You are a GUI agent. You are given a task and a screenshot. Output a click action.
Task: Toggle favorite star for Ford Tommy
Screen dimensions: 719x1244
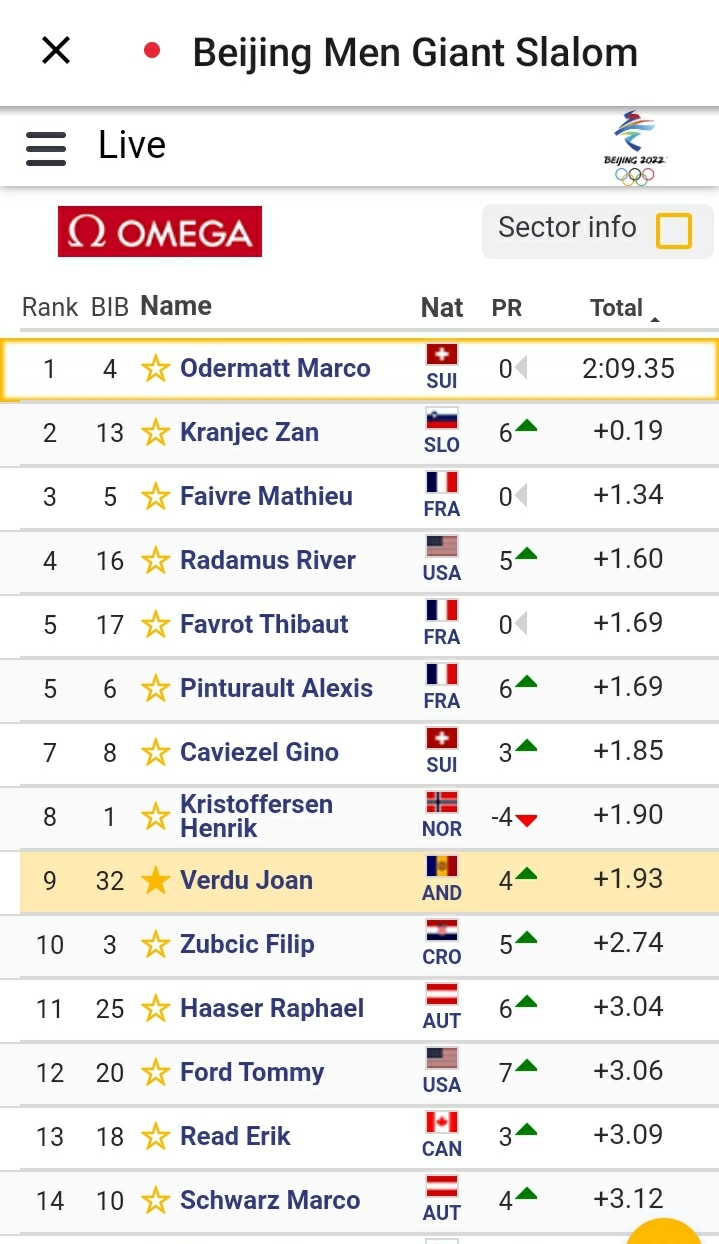pos(155,1073)
